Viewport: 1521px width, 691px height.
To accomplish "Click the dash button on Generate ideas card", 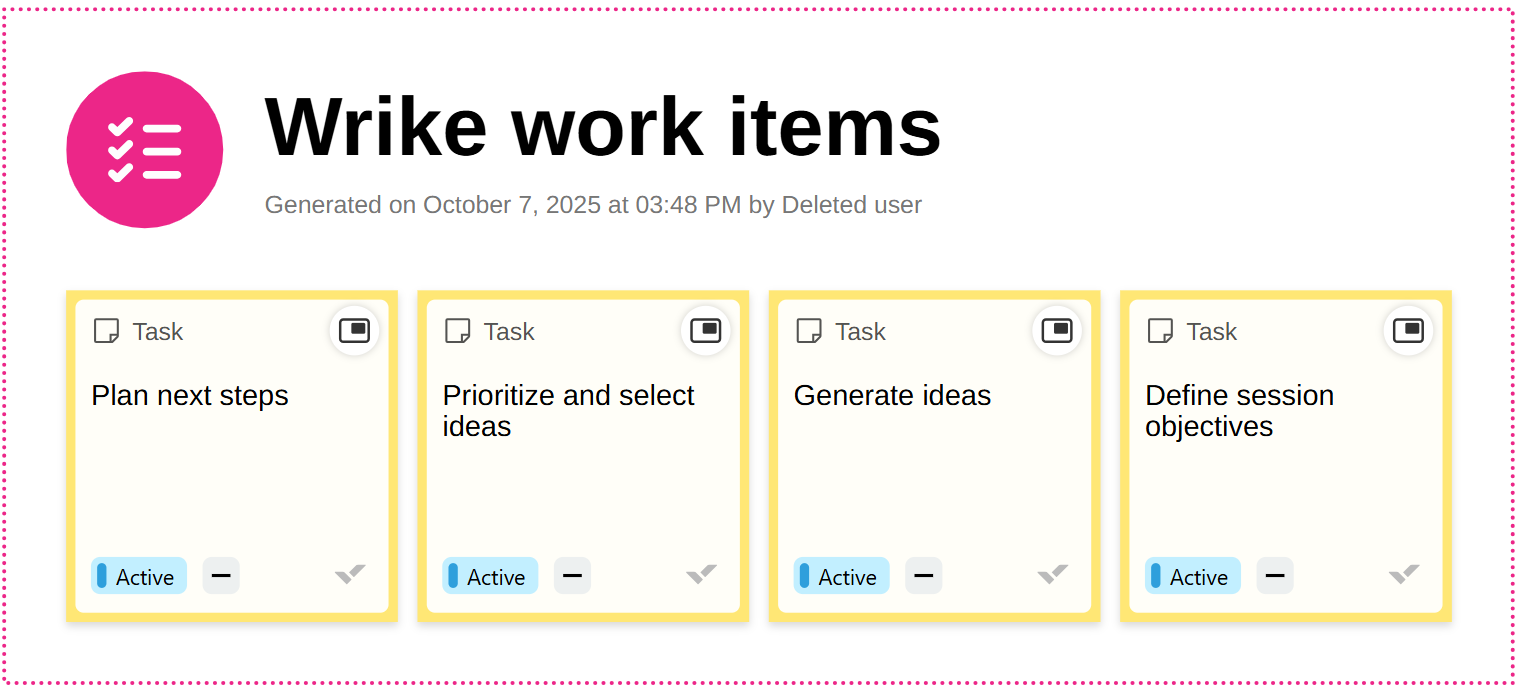I will [924, 576].
